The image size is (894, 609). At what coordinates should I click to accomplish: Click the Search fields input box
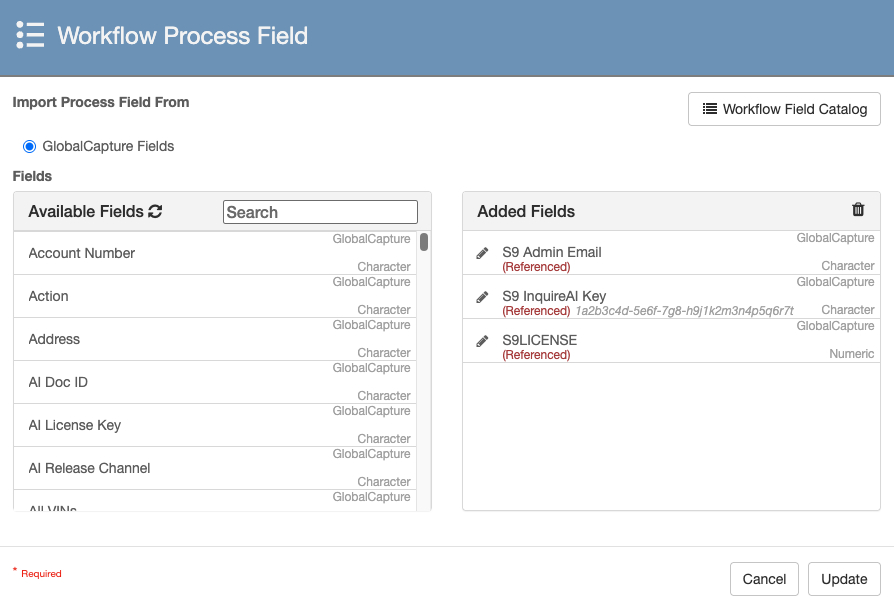pos(320,212)
